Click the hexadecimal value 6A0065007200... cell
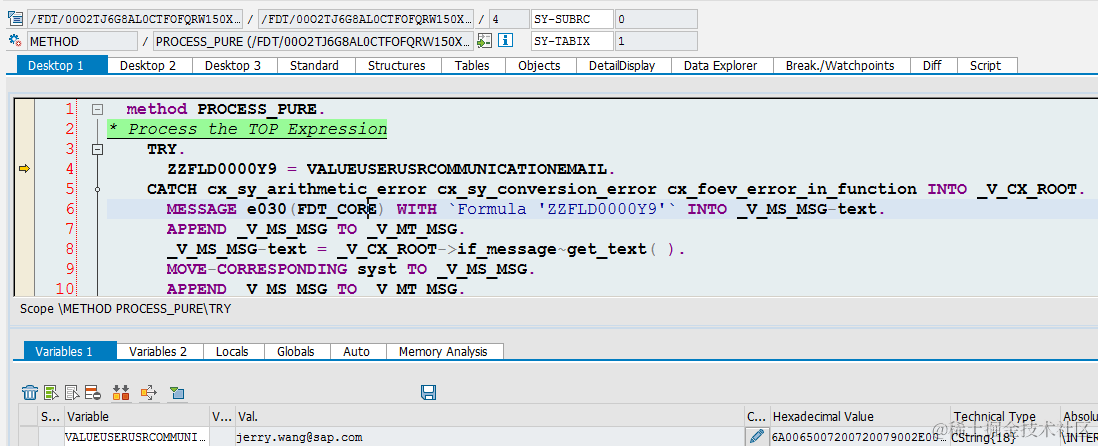1098x446 pixels. tap(861, 437)
